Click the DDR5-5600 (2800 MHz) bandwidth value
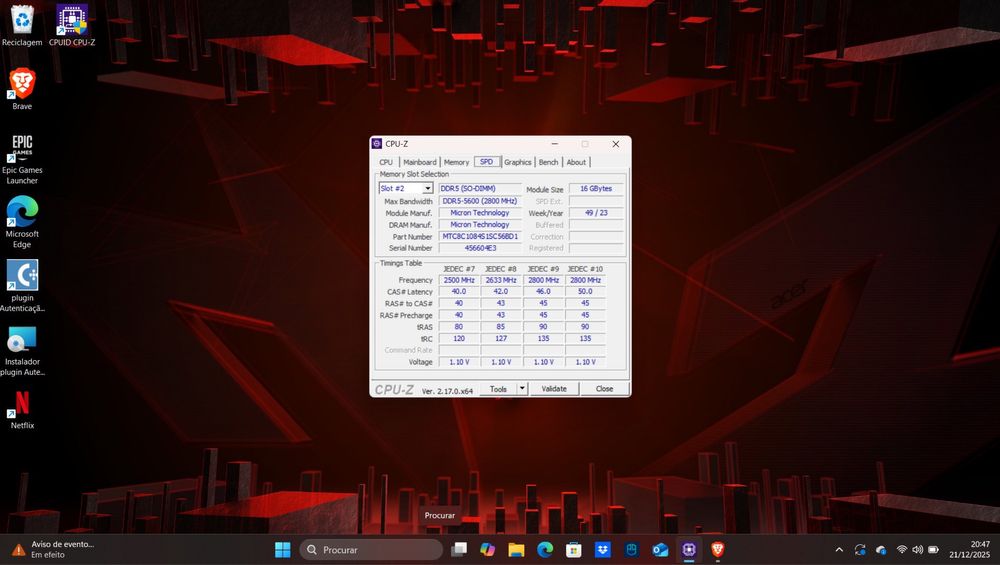This screenshot has width=1000, height=565. pos(480,201)
